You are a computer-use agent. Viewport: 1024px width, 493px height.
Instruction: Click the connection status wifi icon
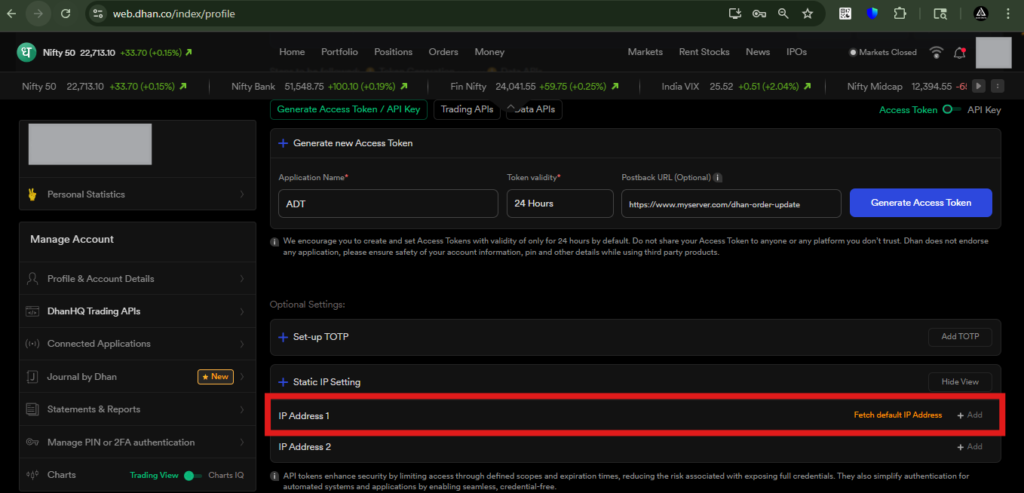point(936,52)
